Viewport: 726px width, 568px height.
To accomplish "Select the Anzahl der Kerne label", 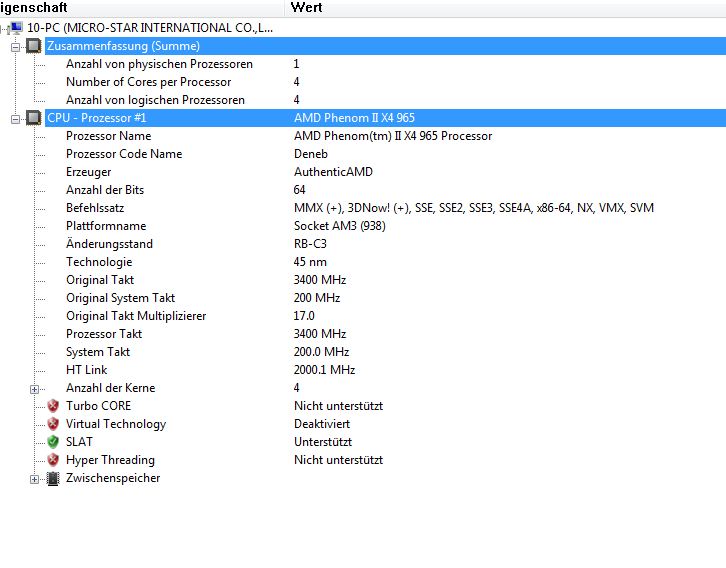I will (111, 388).
